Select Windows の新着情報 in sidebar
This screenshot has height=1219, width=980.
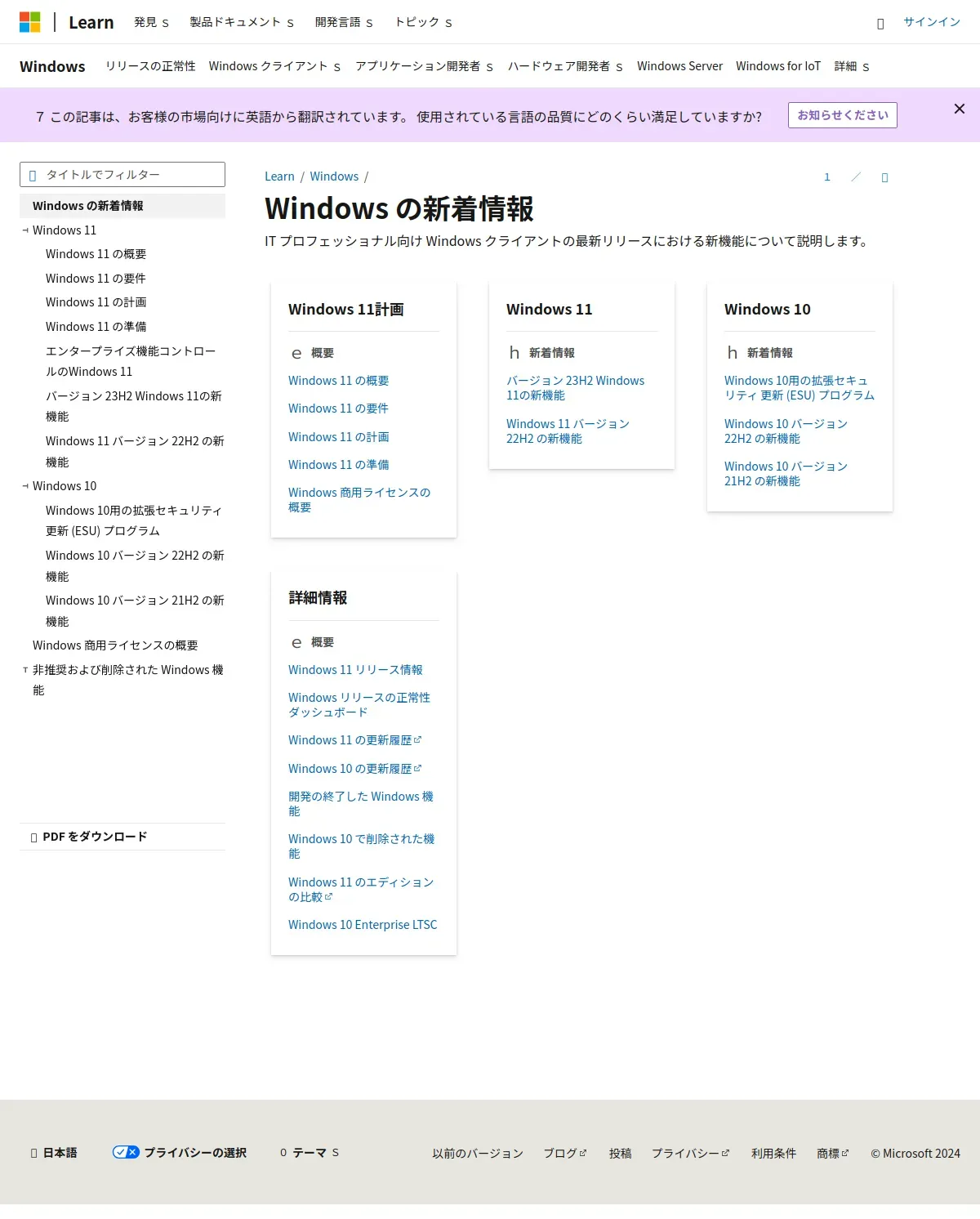(122, 206)
